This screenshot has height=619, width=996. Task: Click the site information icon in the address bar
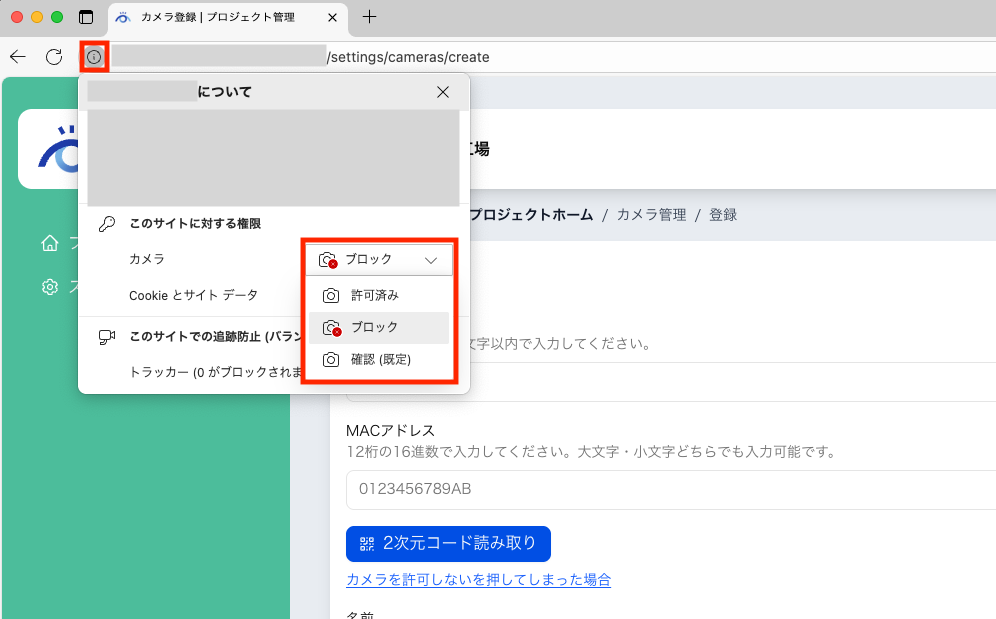pos(93,57)
